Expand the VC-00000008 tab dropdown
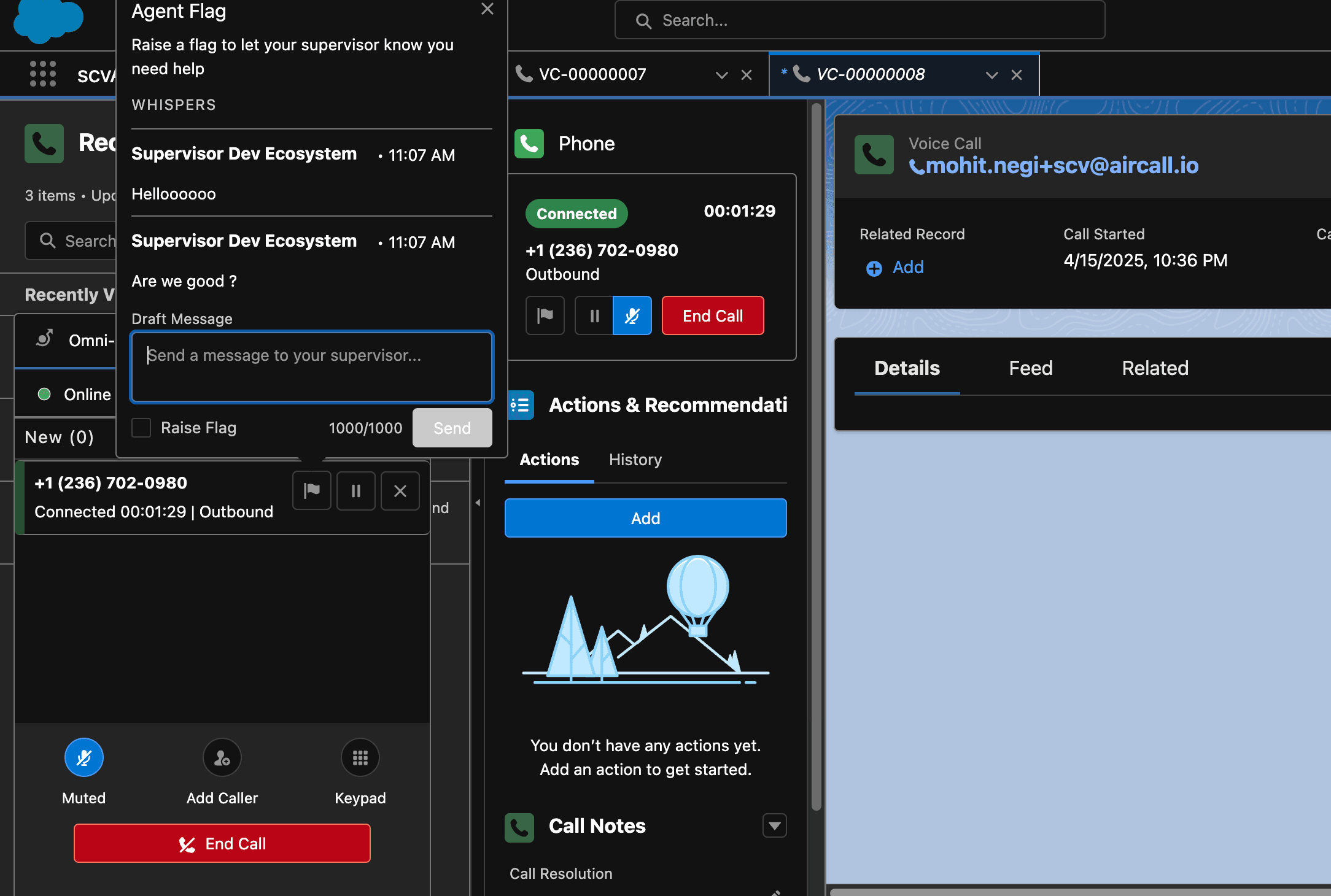Image resolution: width=1331 pixels, height=896 pixels. (x=991, y=75)
